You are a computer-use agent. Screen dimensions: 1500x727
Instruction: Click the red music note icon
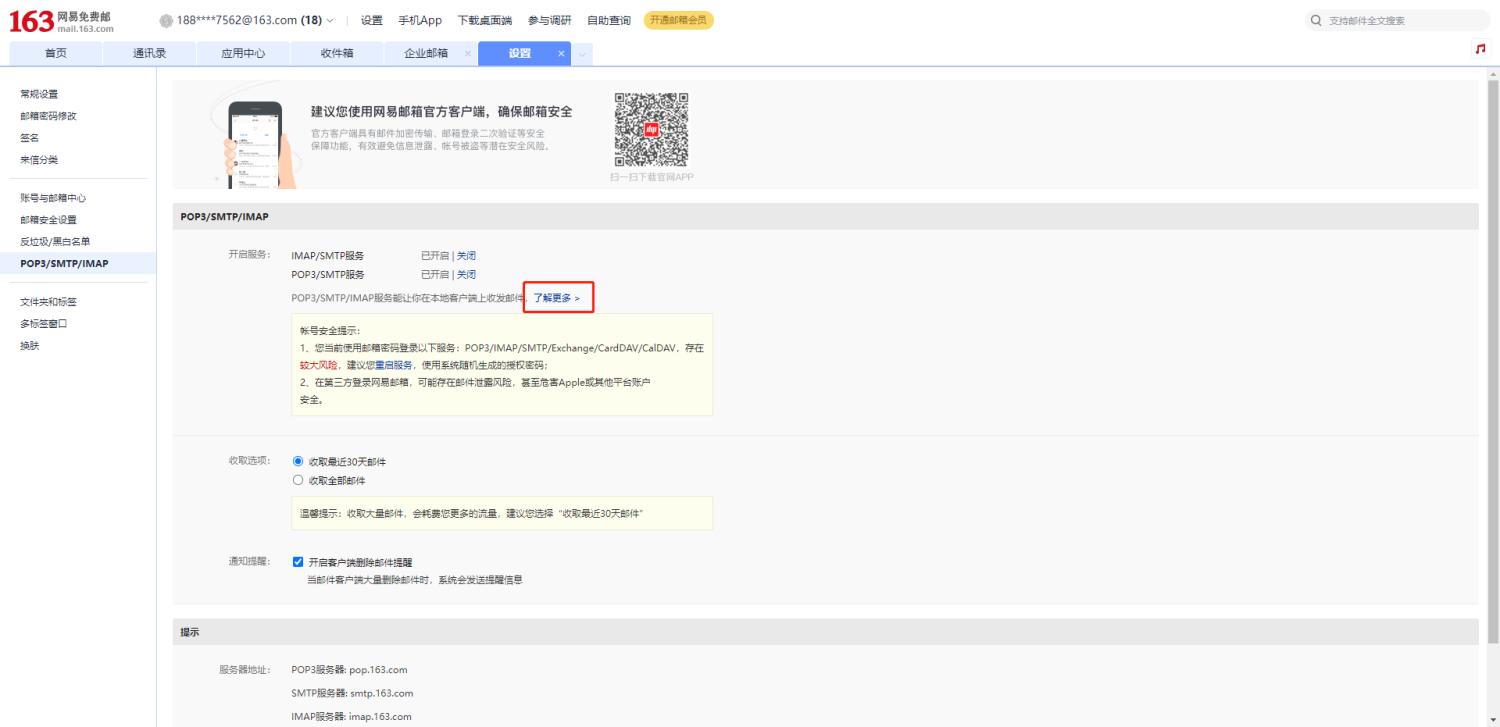(1480, 49)
